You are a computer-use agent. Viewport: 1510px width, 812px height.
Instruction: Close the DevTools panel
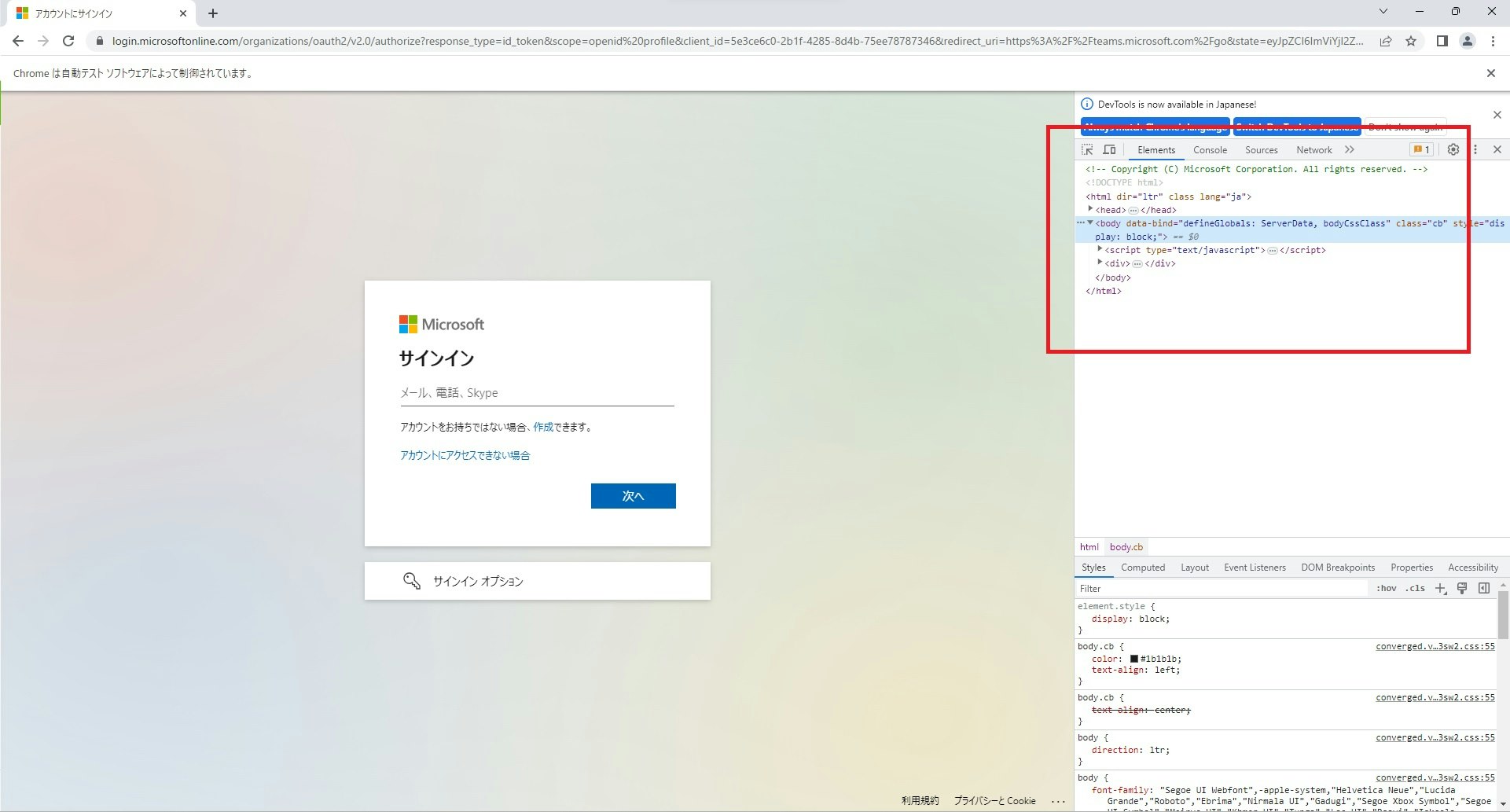point(1497,149)
